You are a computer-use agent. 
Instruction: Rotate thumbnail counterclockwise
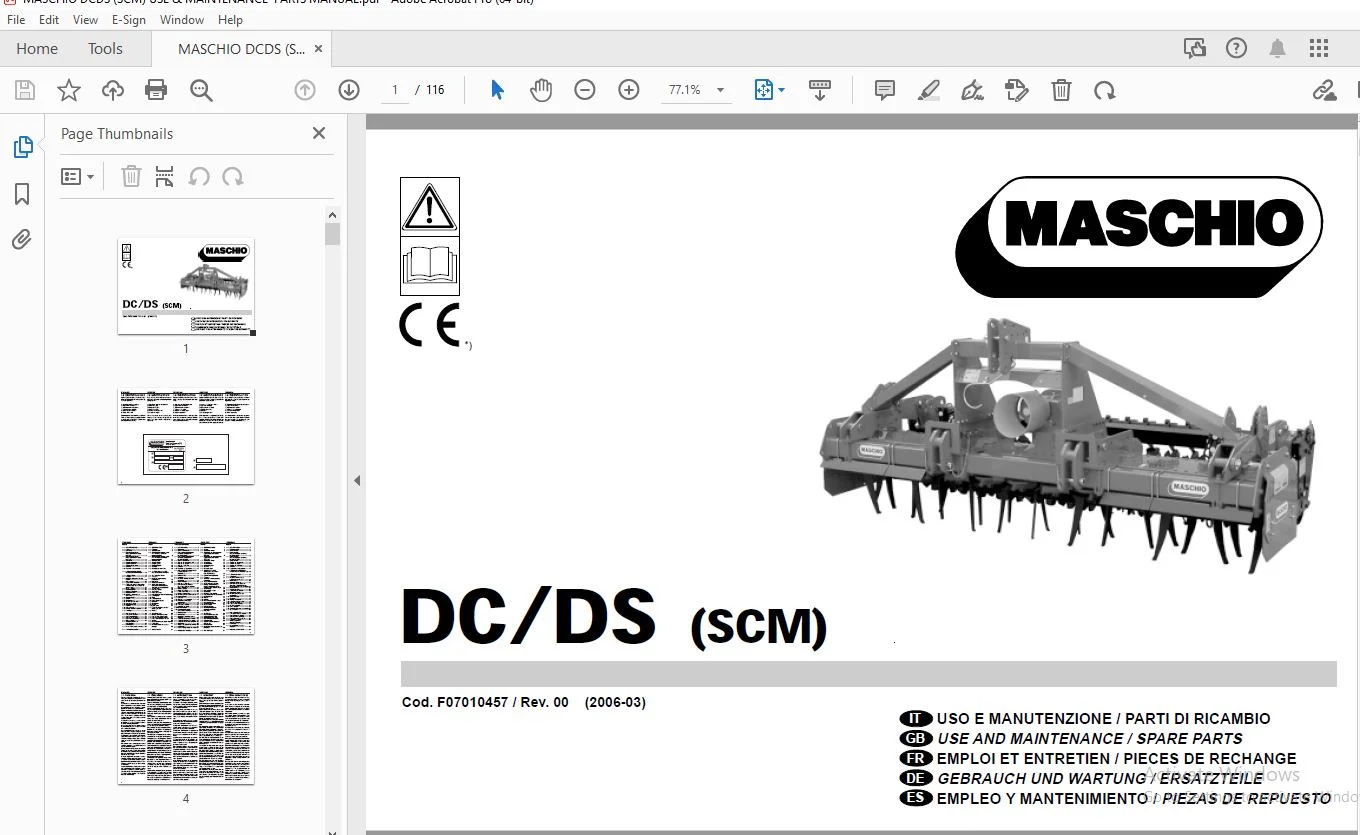click(199, 177)
